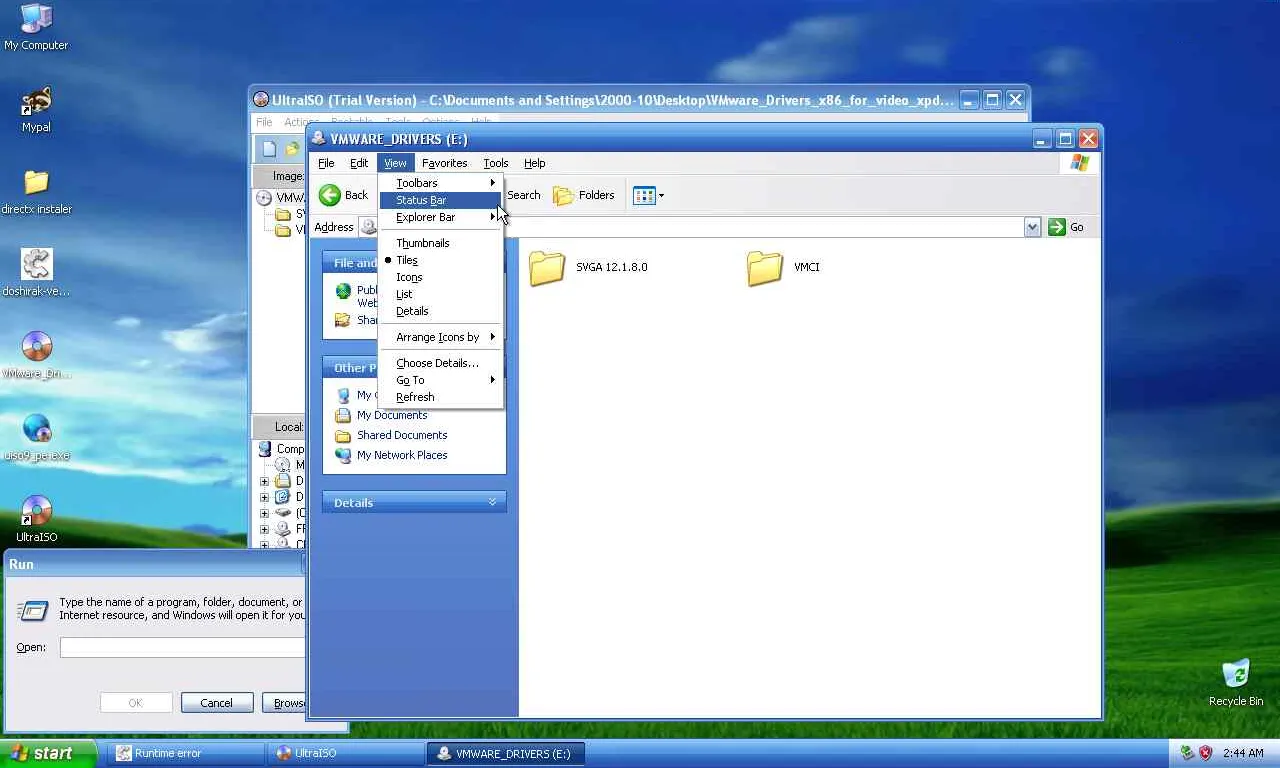The width and height of the screenshot is (1280, 768).
Task: Click the Safely Remove Hardware tray icon
Action: coord(1187,753)
